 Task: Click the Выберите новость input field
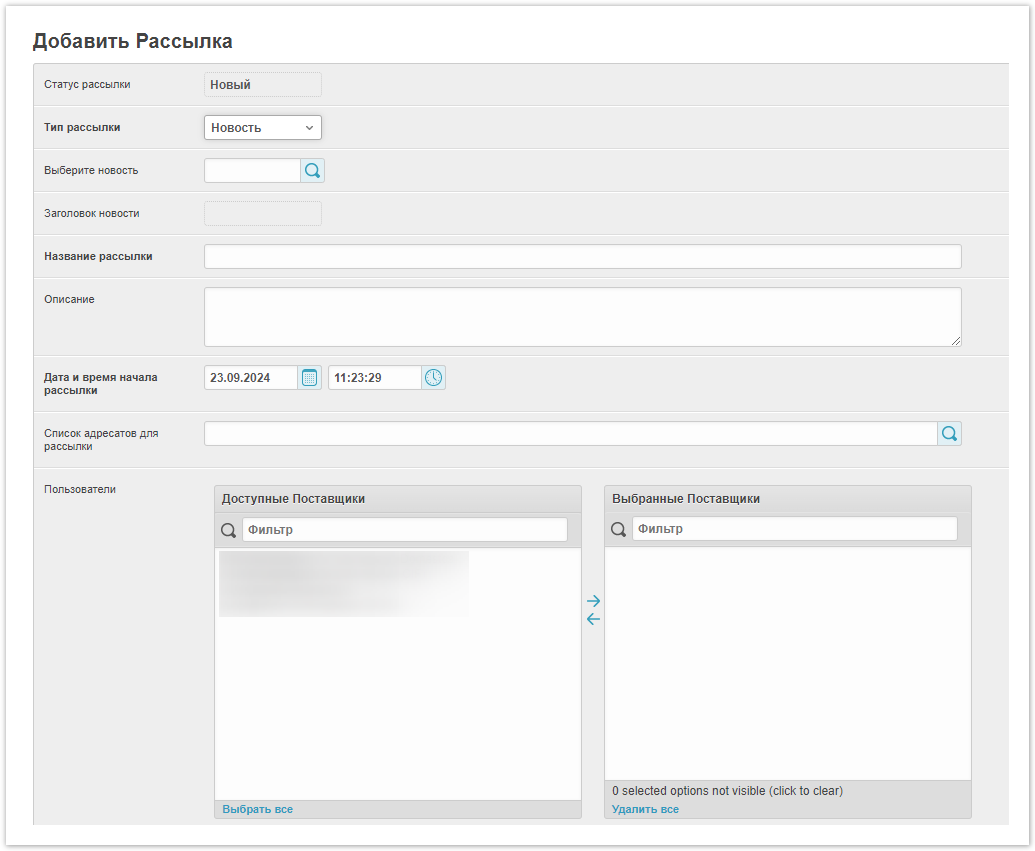pyautogui.click(x=252, y=171)
